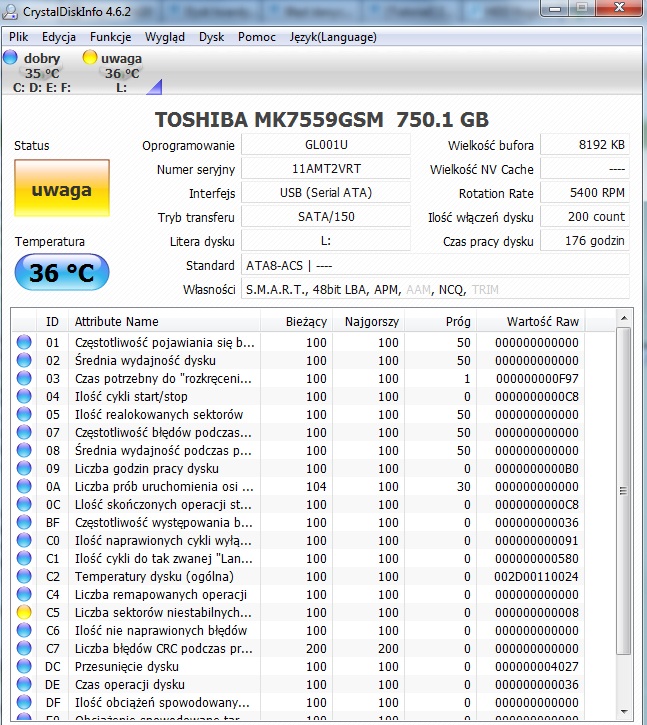Click raw value 002D00110024
The width and height of the screenshot is (647, 725).
[x=536, y=577]
